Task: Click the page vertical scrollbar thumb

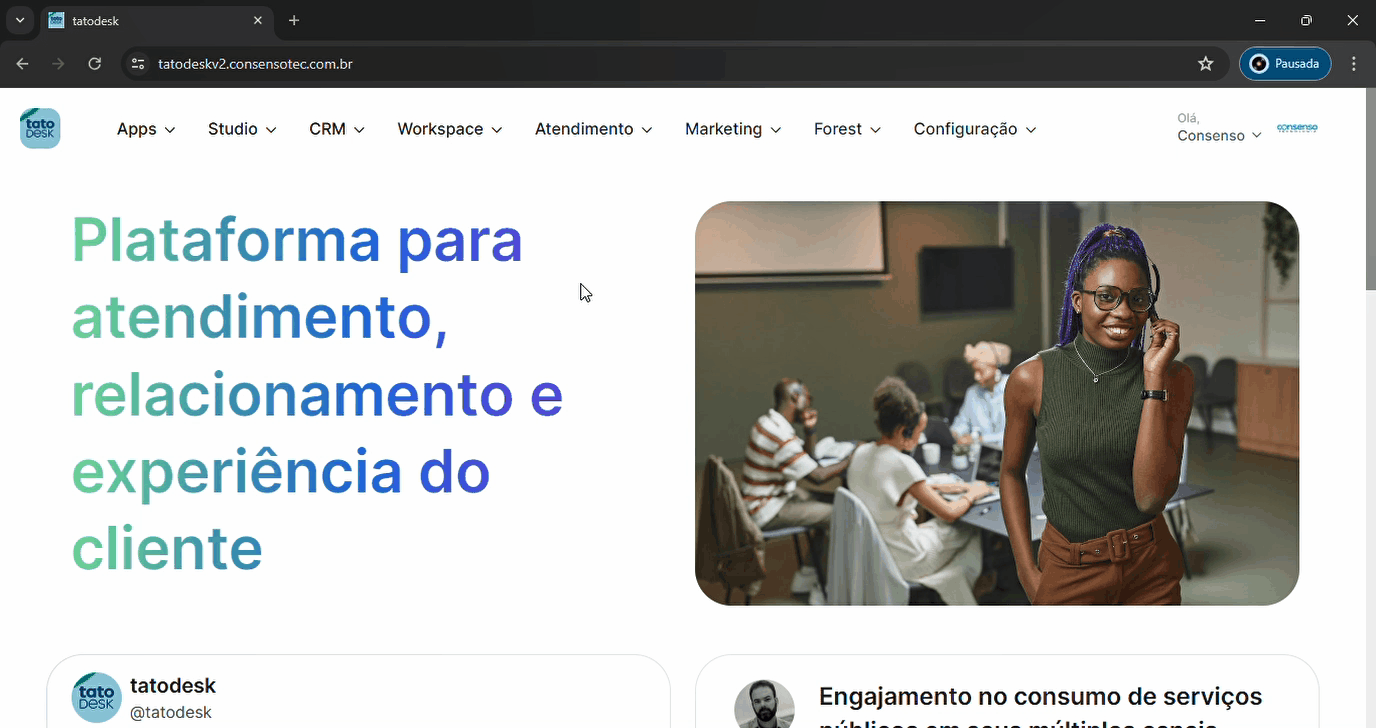Action: pyautogui.click(x=1370, y=190)
